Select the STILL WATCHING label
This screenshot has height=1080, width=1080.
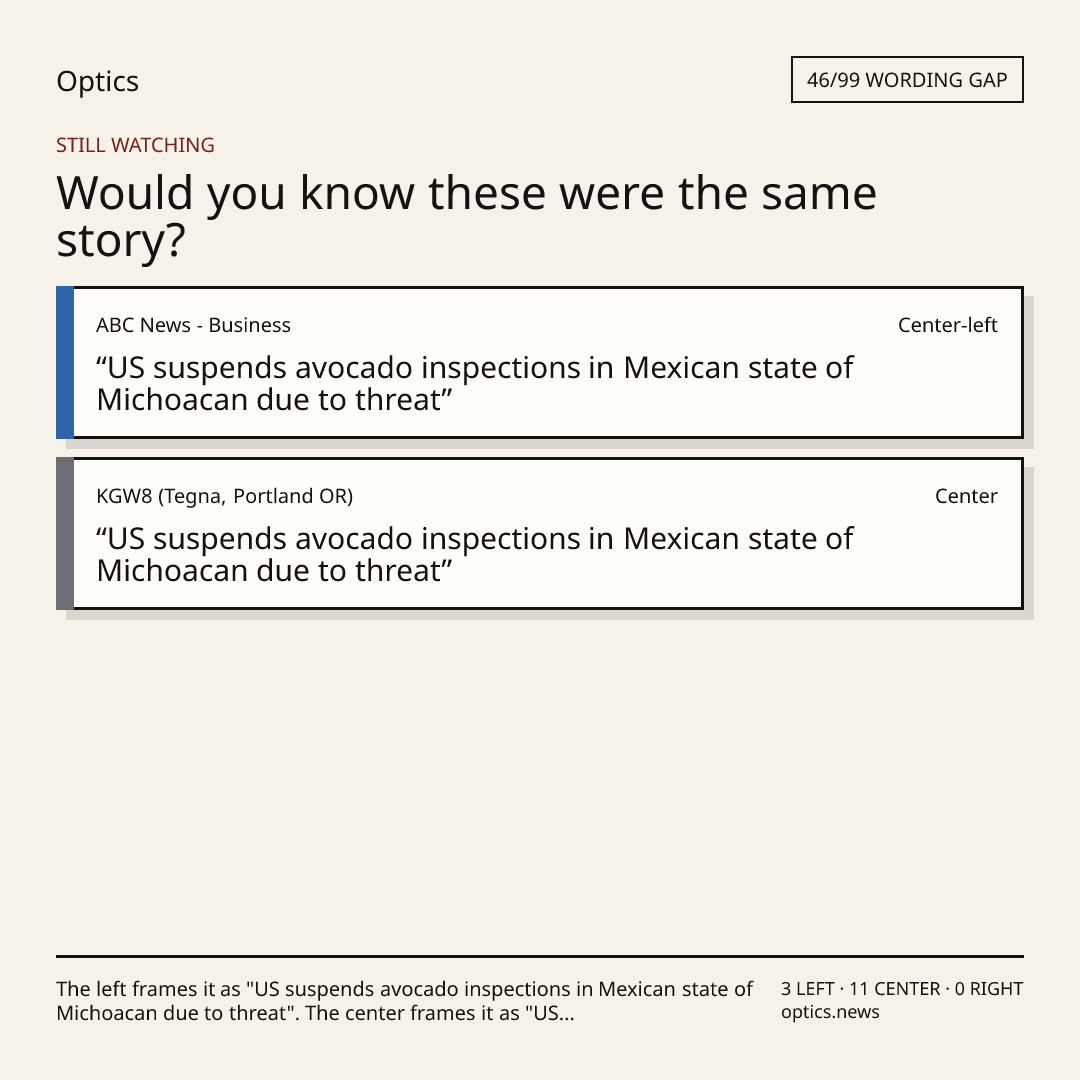pos(135,145)
